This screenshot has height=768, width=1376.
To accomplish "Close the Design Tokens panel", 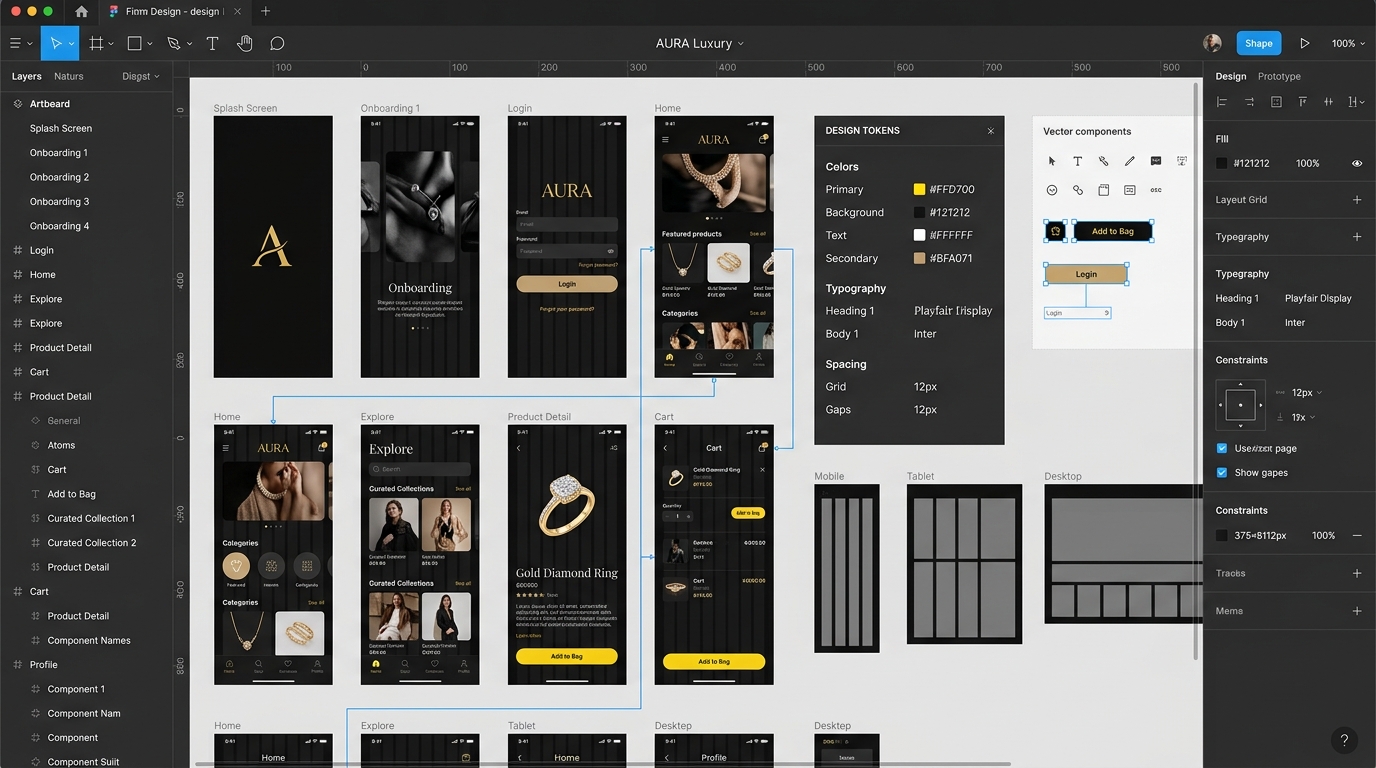I will coord(991,131).
